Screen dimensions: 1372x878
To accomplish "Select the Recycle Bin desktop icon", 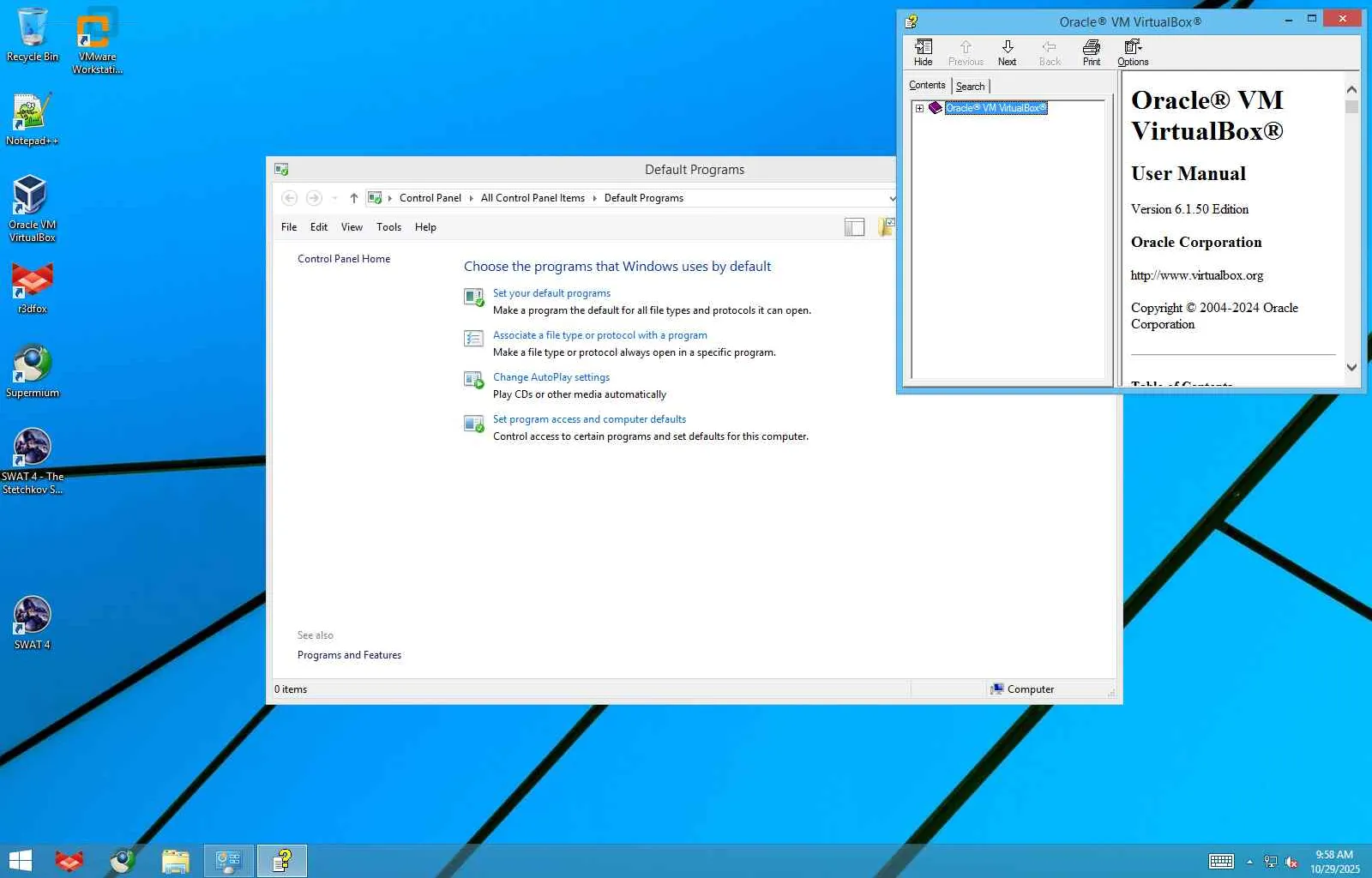I will (x=33, y=35).
